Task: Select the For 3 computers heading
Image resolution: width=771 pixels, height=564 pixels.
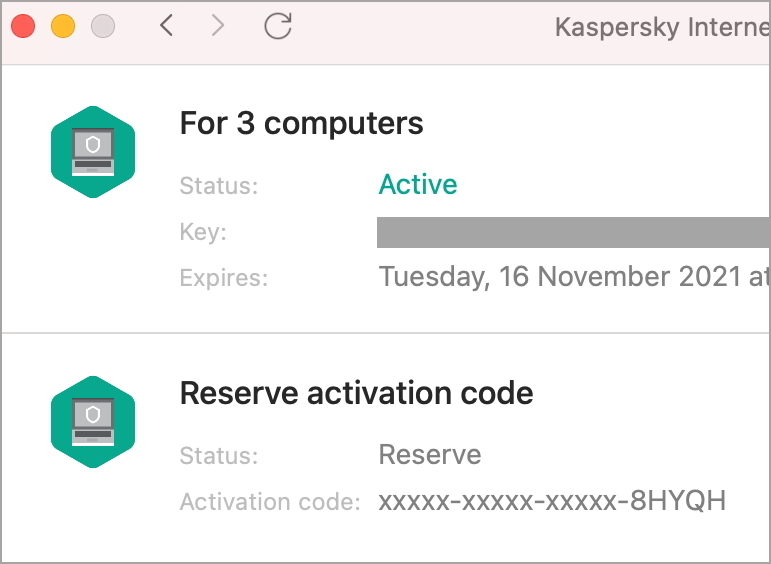Action: coord(301,123)
